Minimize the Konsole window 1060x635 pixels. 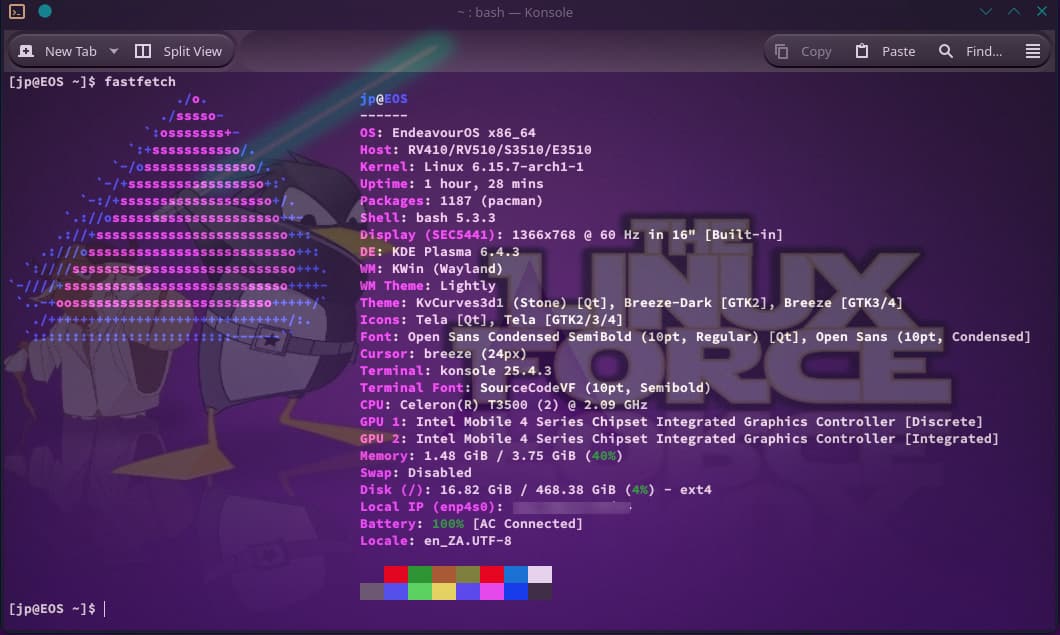pos(986,11)
